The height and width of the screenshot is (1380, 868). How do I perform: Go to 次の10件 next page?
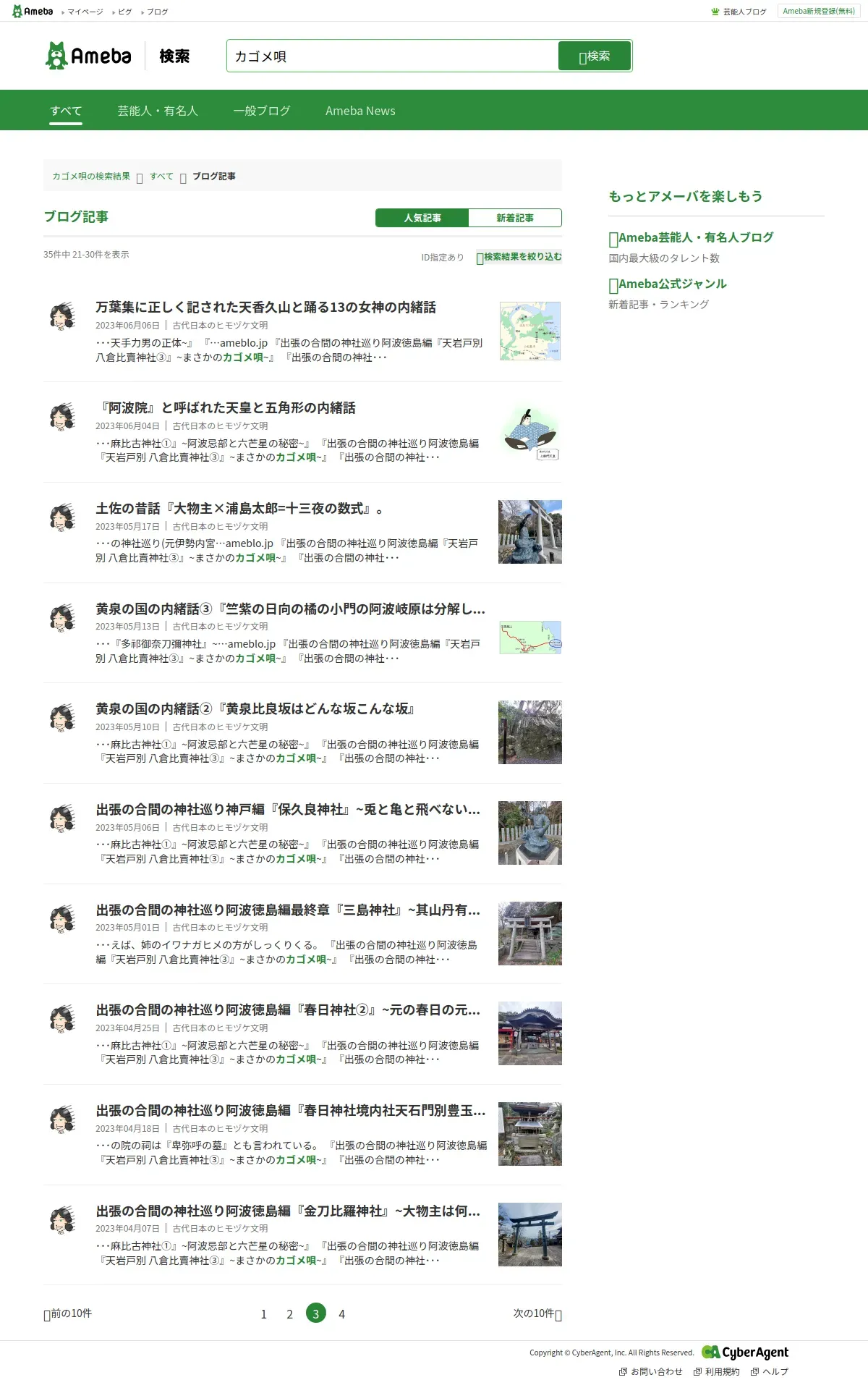click(537, 1313)
